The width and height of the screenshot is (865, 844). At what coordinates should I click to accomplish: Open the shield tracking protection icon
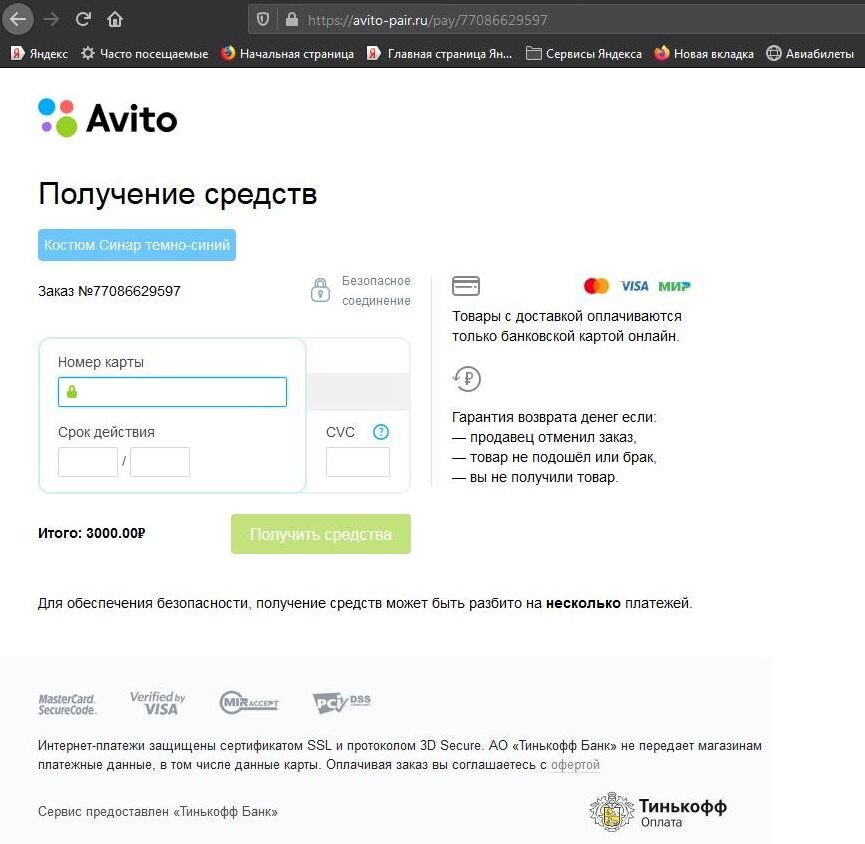(x=263, y=20)
